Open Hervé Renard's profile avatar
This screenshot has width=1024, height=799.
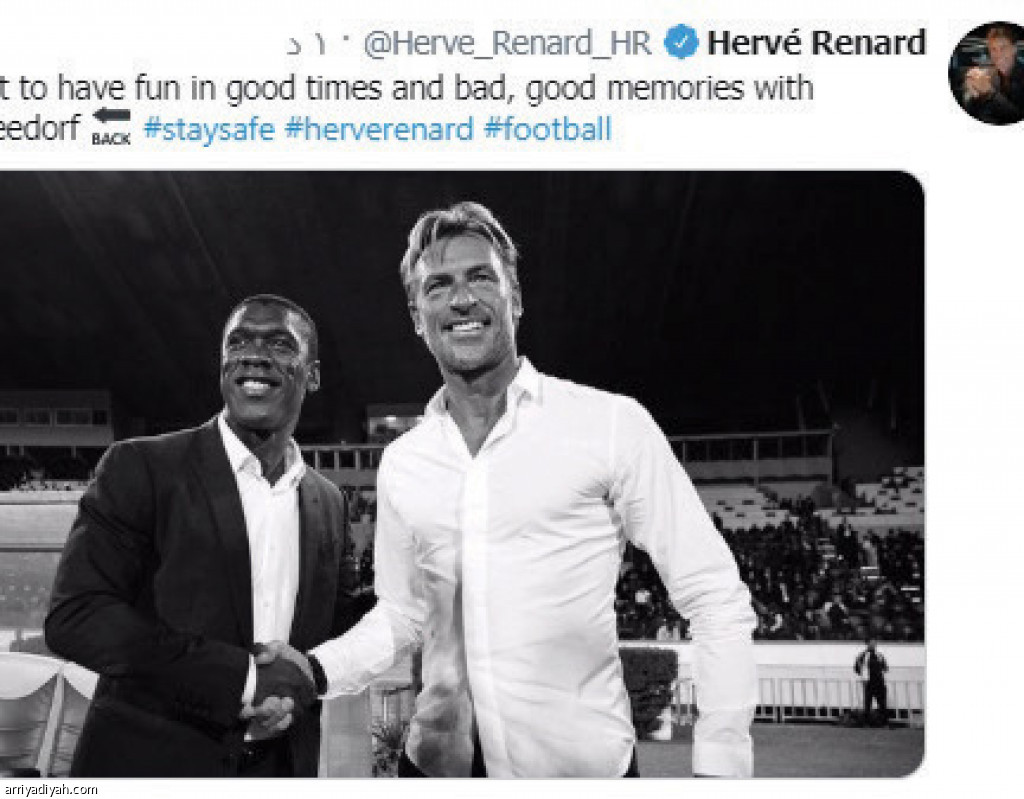tap(986, 73)
